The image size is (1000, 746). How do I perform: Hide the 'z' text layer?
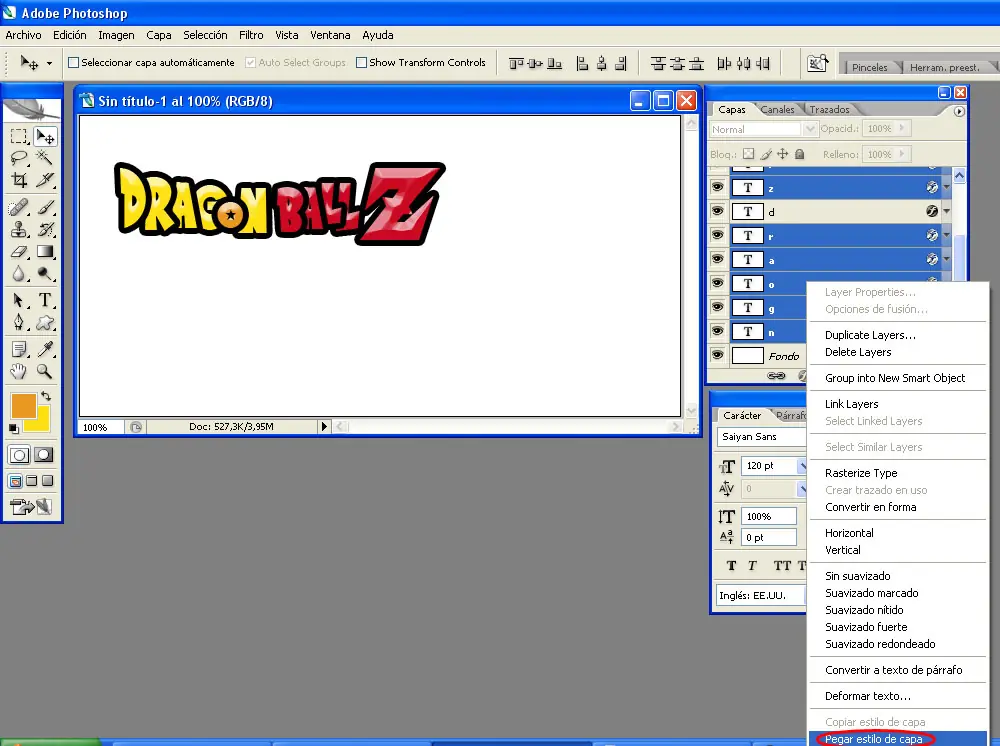[717, 187]
